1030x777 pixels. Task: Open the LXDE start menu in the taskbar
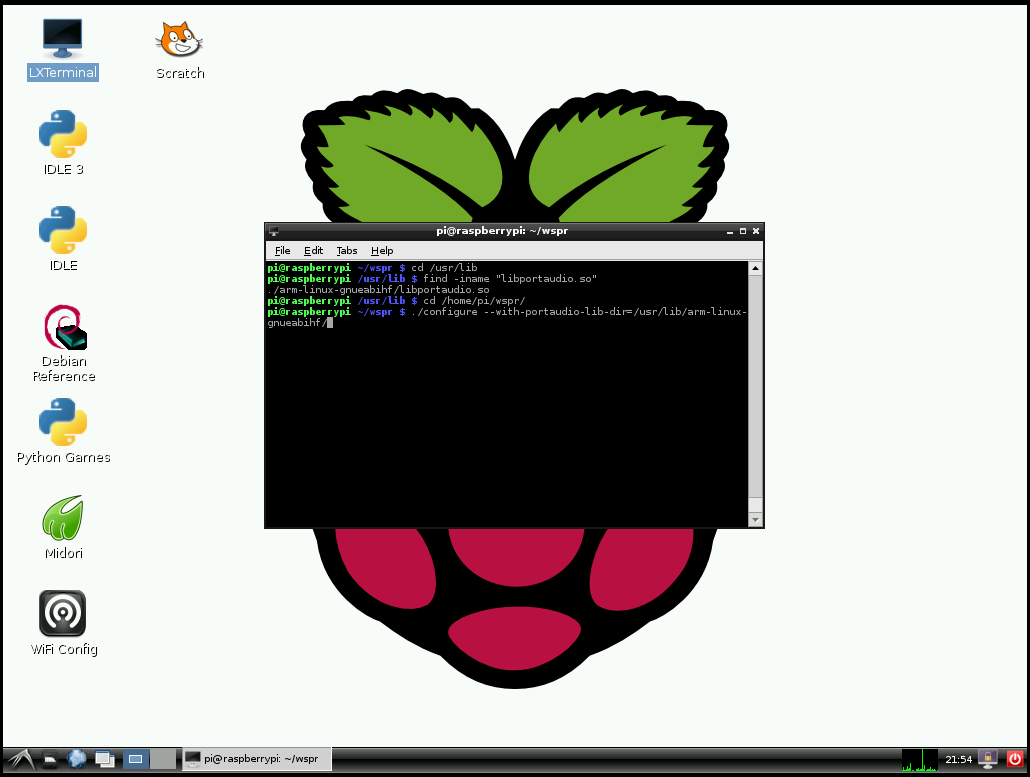pos(20,759)
